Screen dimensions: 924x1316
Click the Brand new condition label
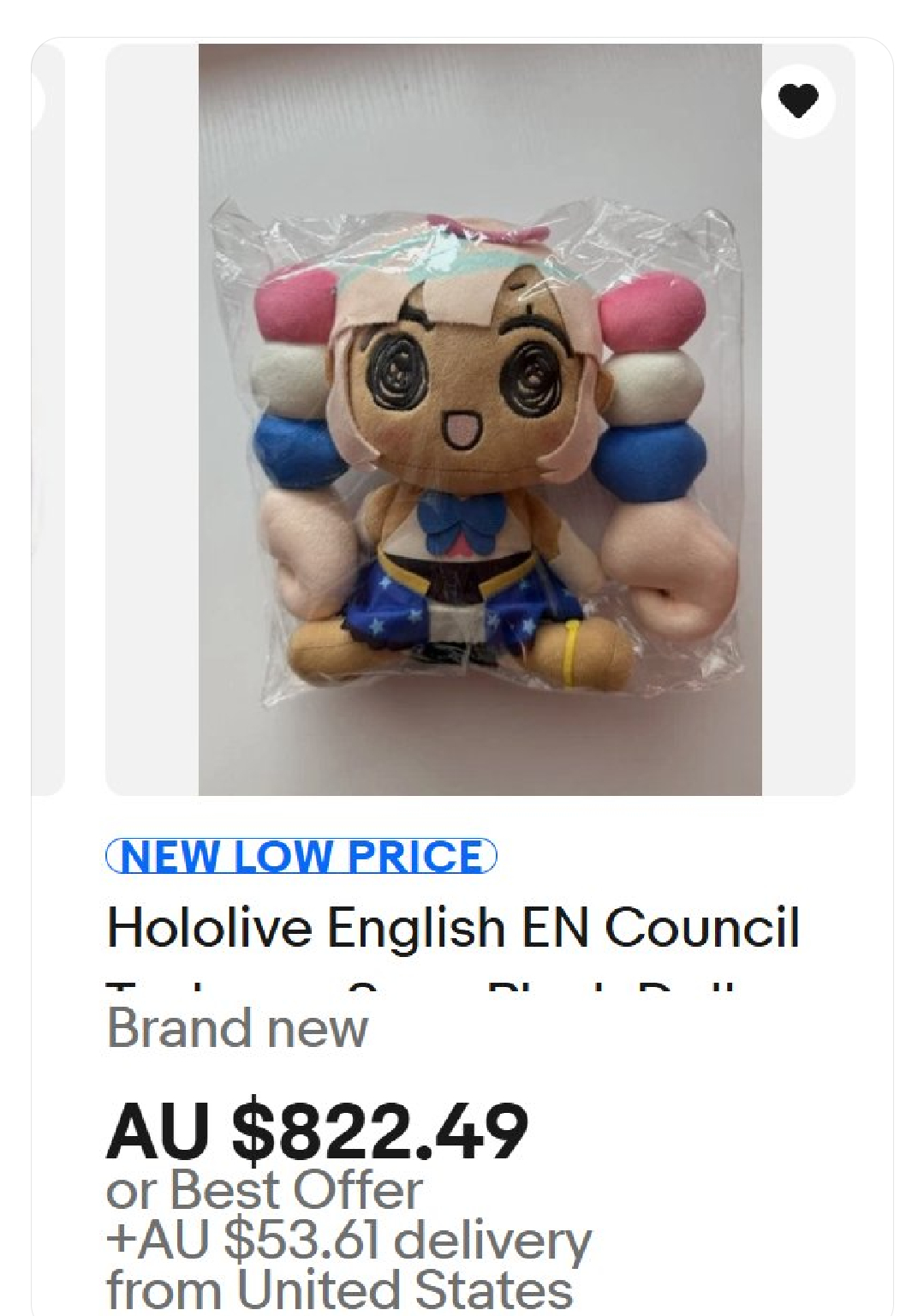point(237,1027)
